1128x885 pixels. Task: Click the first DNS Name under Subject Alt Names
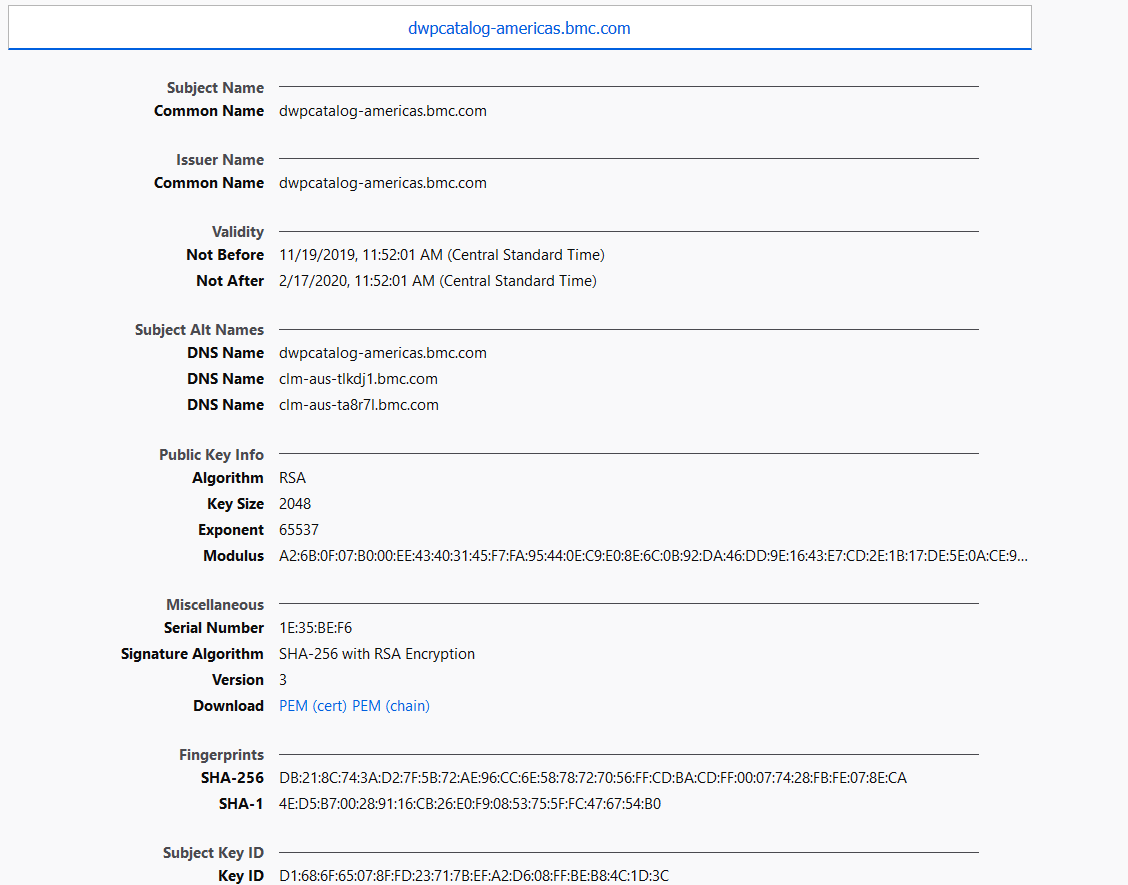[x=382, y=353]
